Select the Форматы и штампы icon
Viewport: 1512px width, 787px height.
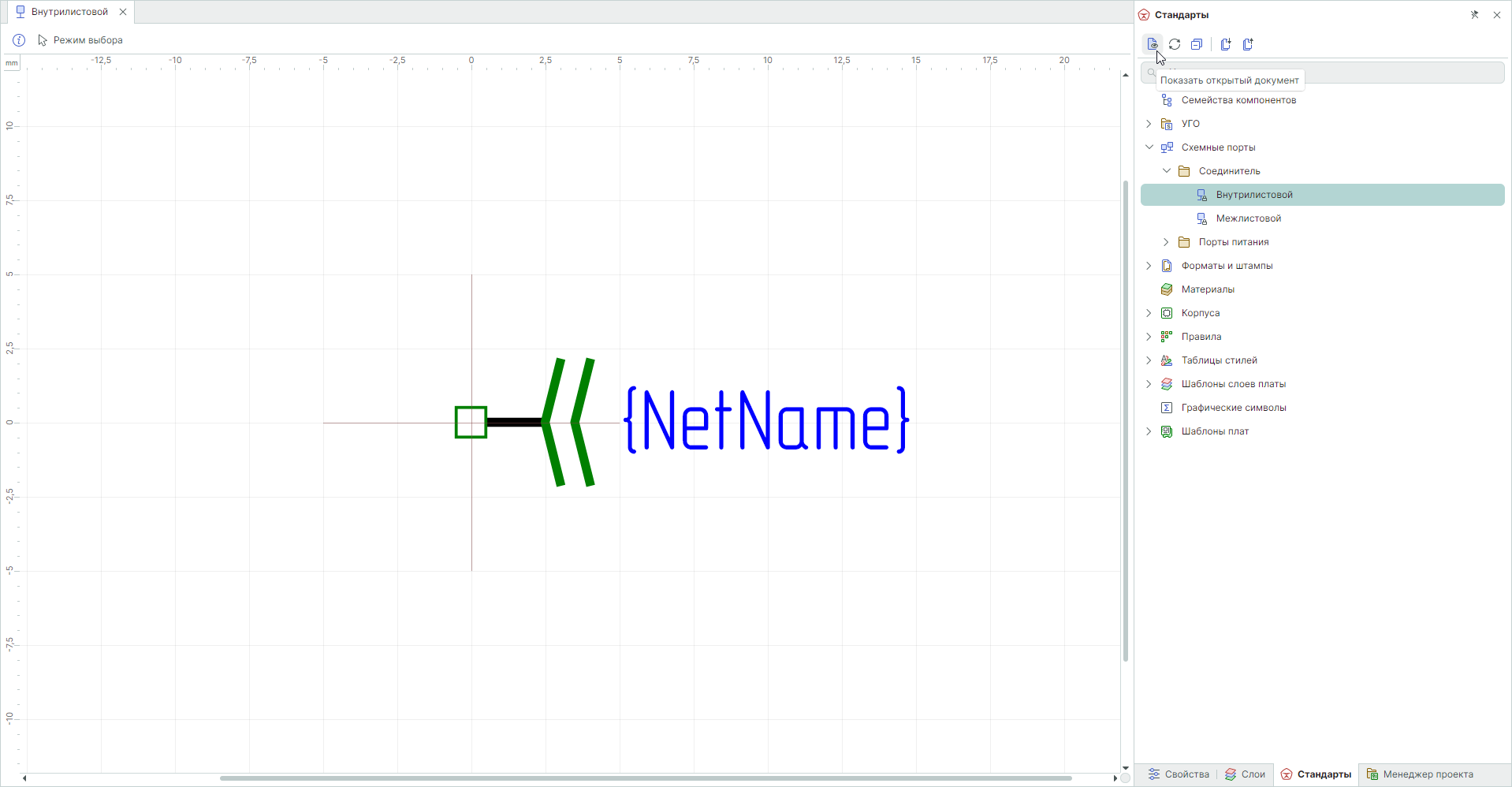click(x=1167, y=266)
